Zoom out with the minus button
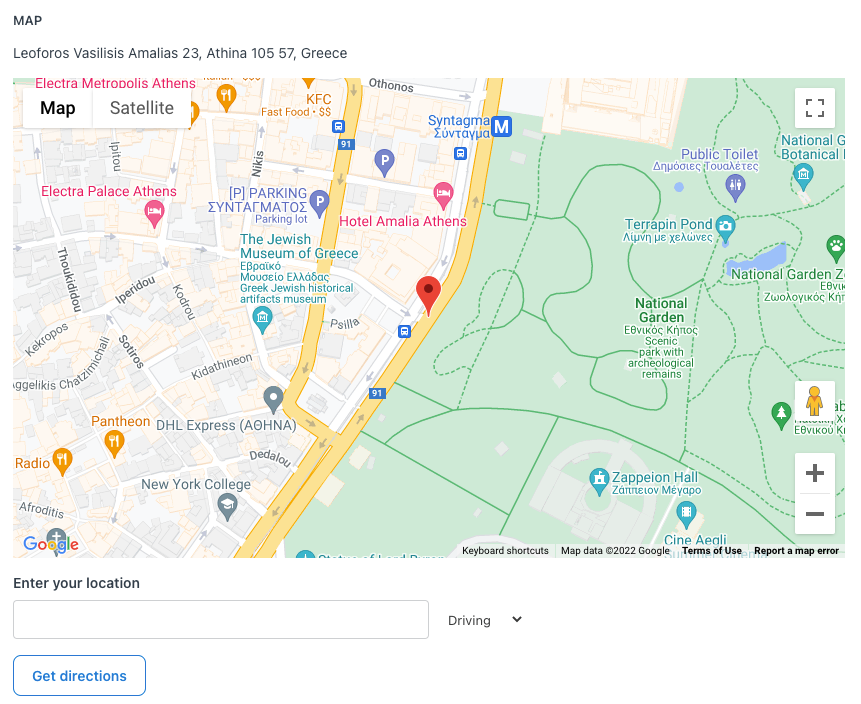 814,514
